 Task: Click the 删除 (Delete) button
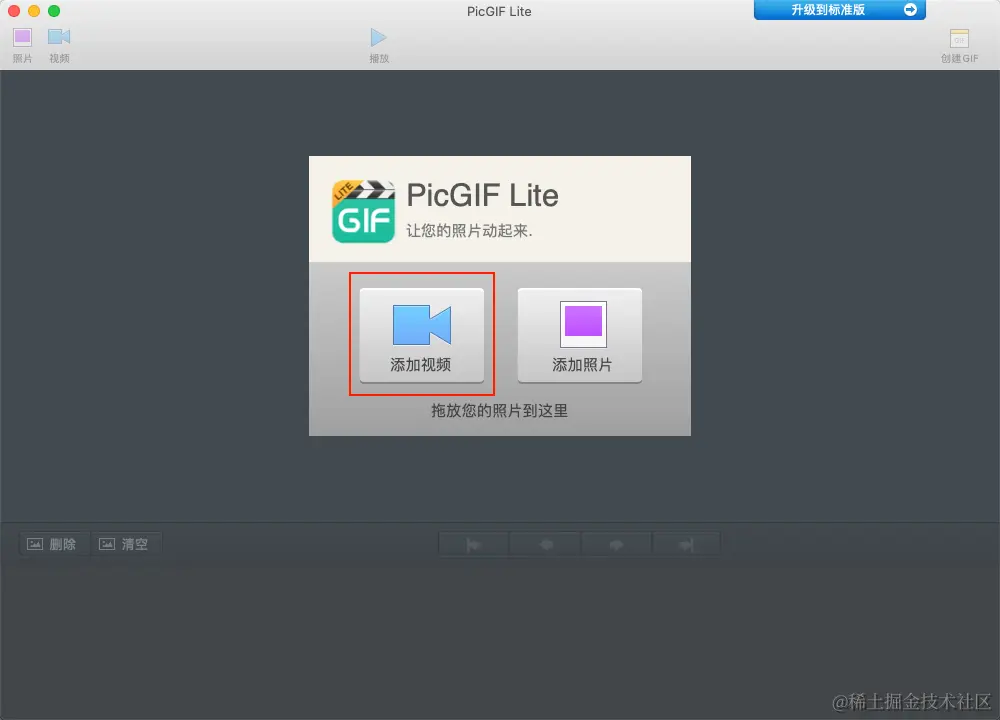(x=54, y=544)
